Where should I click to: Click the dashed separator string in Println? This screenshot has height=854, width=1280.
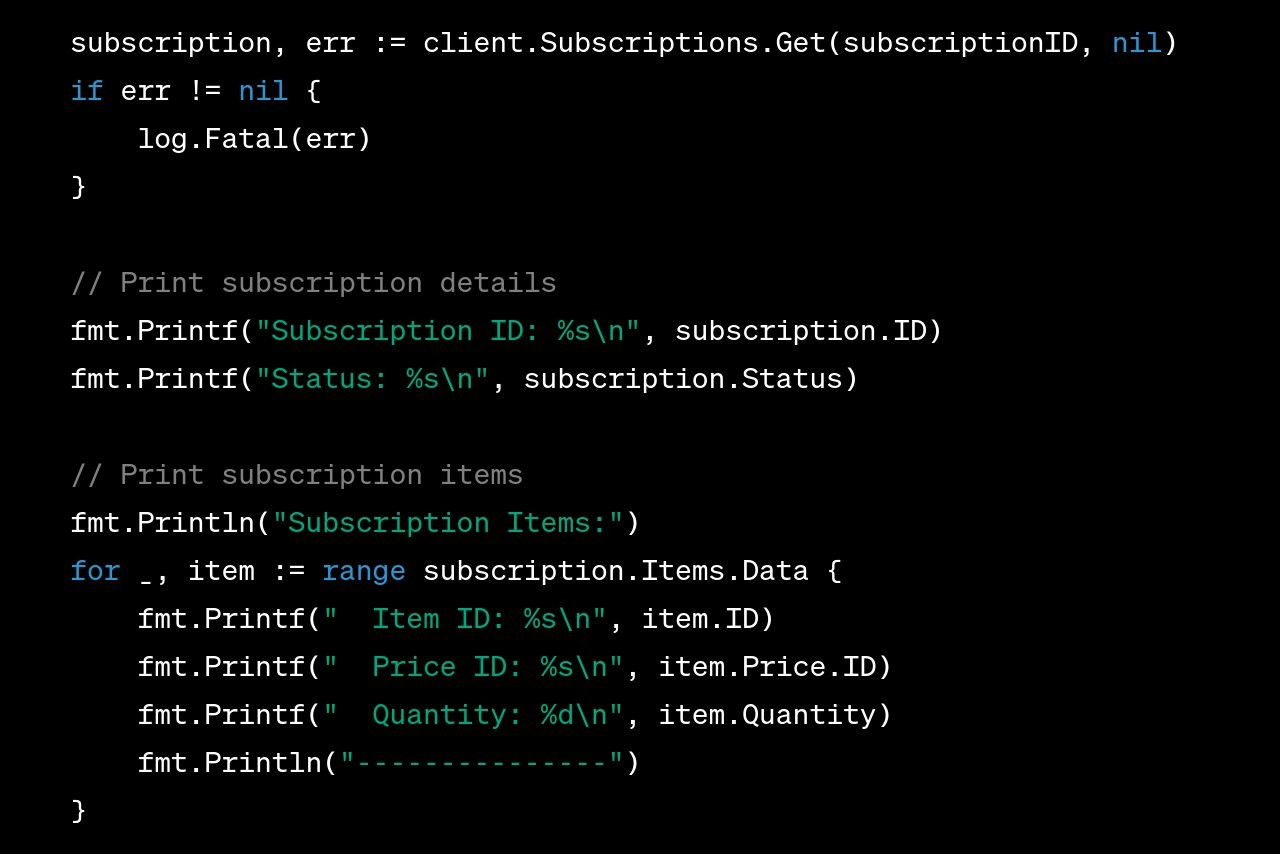point(481,763)
